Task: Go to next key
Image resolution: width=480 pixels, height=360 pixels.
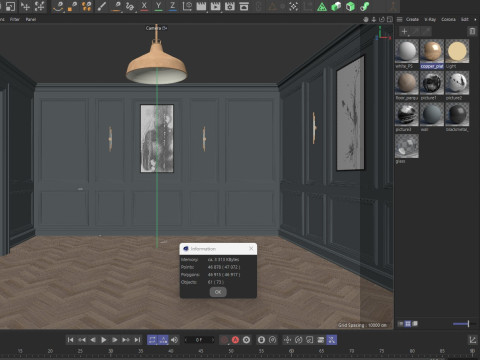Action: (126, 340)
